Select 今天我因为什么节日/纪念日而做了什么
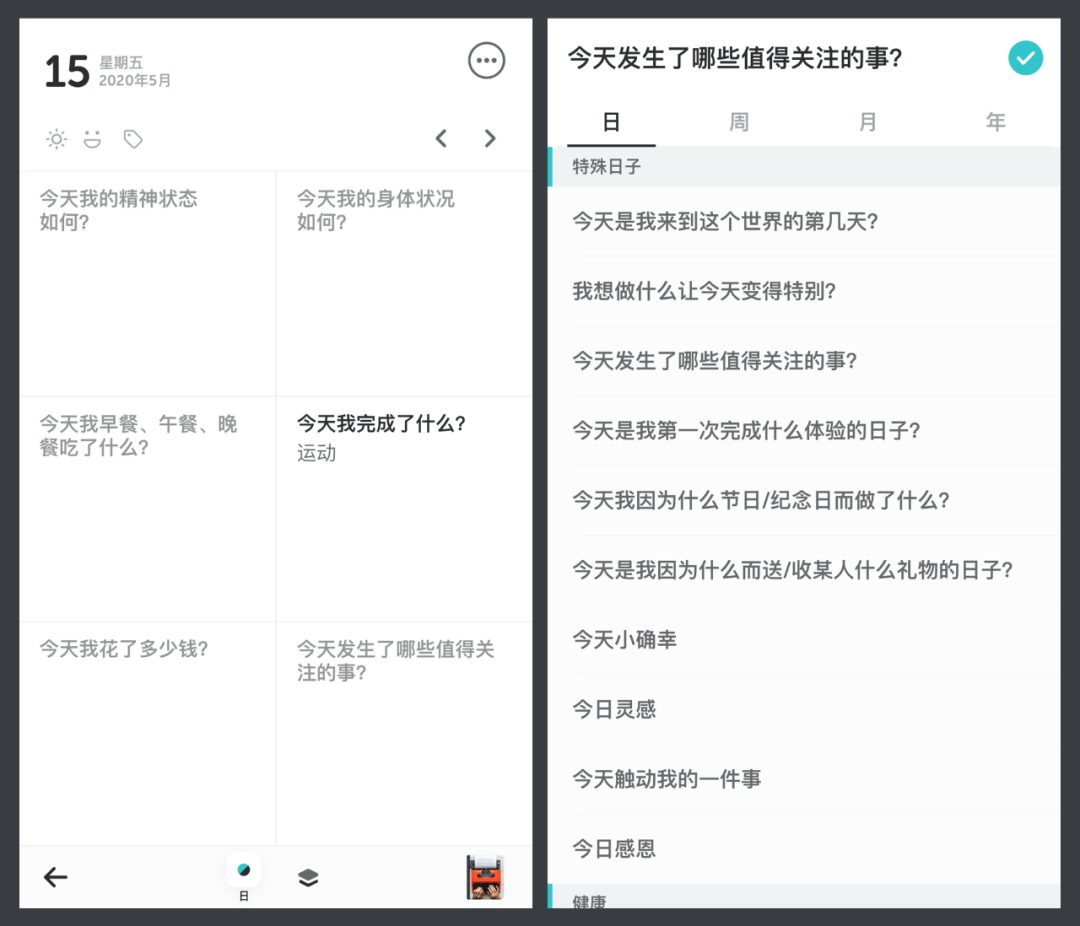1080x926 pixels. tap(804, 500)
